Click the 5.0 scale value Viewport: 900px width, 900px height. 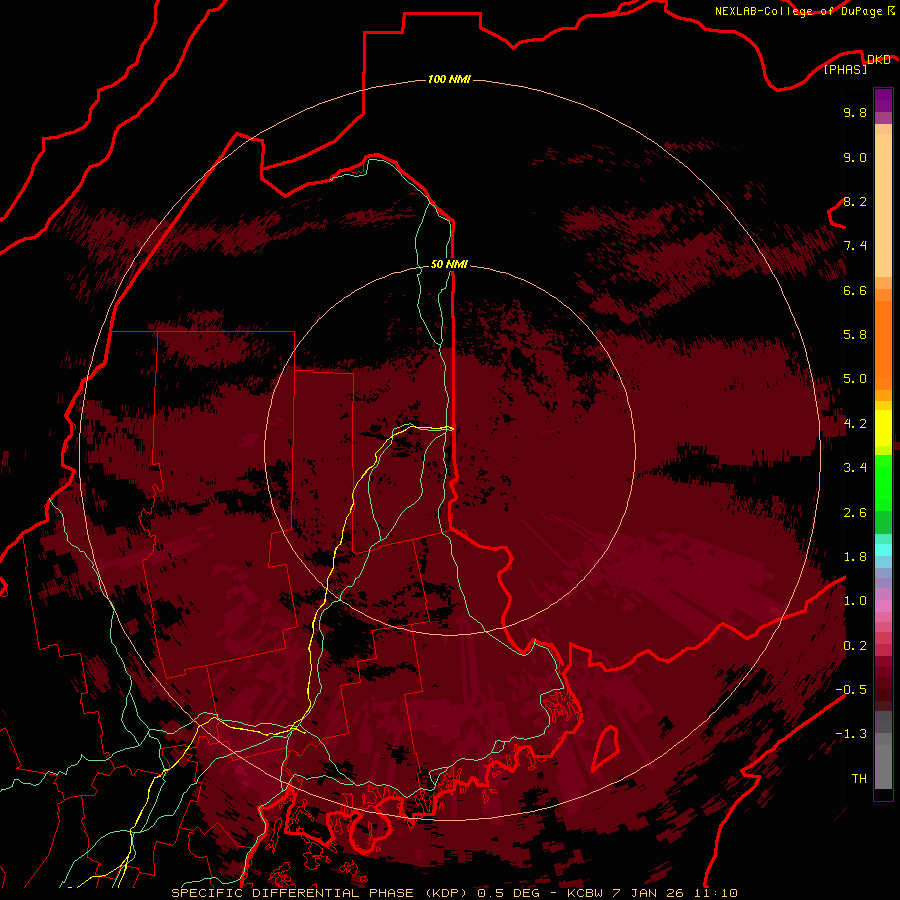pyautogui.click(x=855, y=379)
